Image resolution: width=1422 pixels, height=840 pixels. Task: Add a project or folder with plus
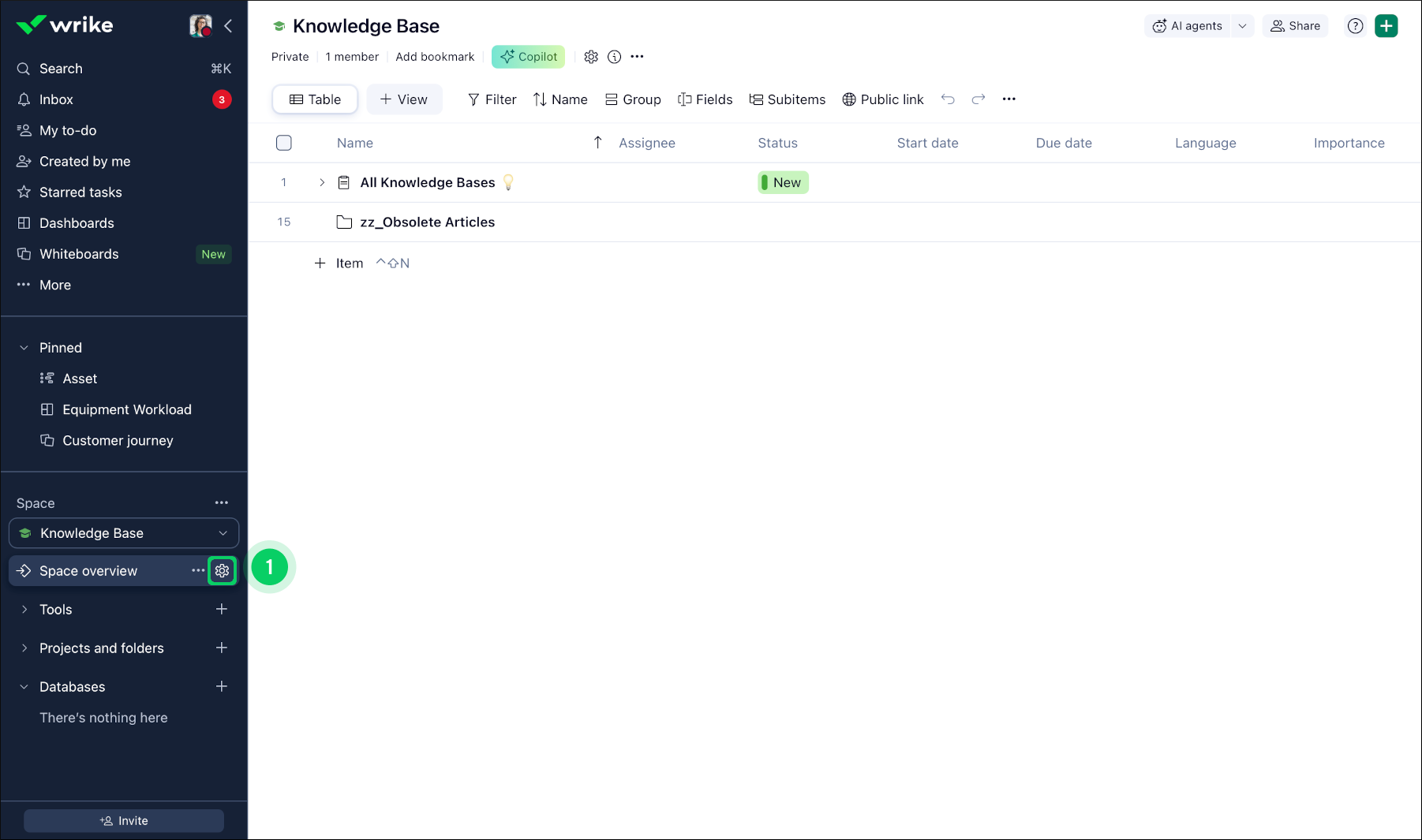pos(222,648)
